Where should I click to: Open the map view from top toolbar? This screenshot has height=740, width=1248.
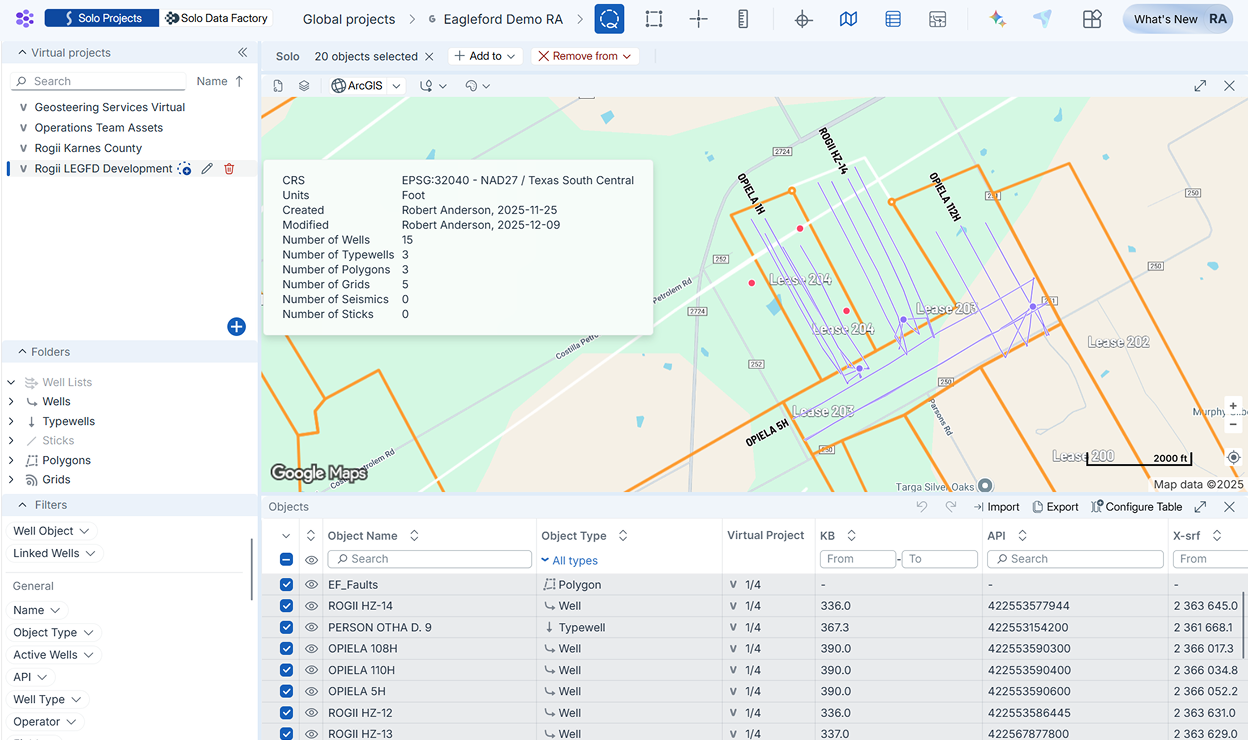click(x=848, y=19)
